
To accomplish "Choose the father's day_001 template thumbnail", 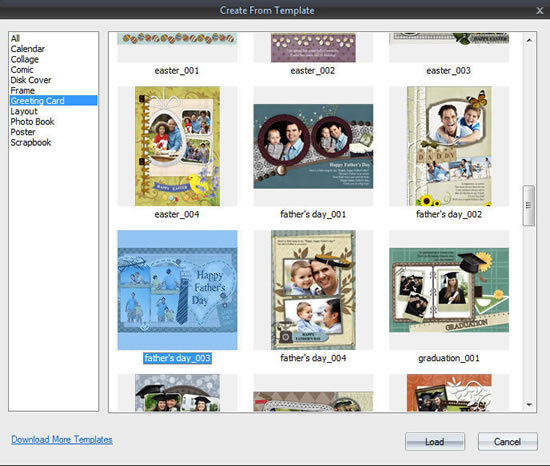I will coord(313,146).
